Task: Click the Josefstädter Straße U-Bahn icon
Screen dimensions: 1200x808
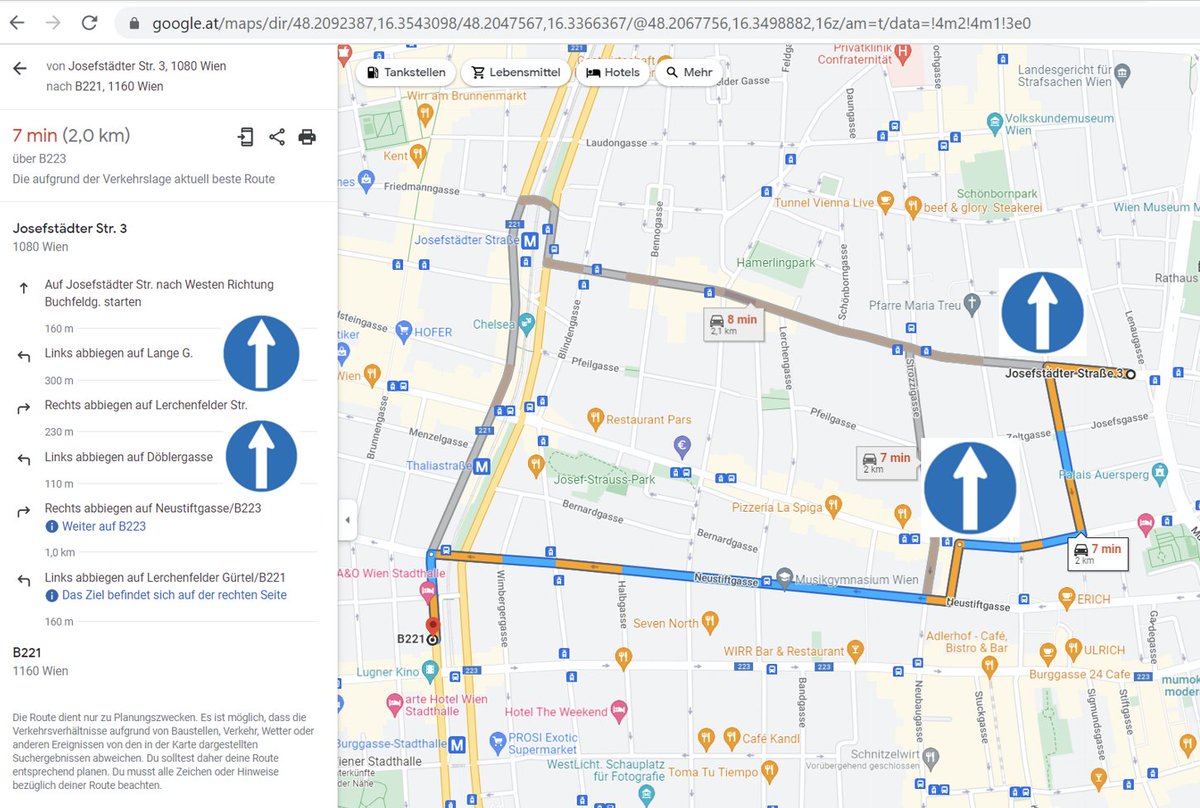Action: click(x=530, y=241)
